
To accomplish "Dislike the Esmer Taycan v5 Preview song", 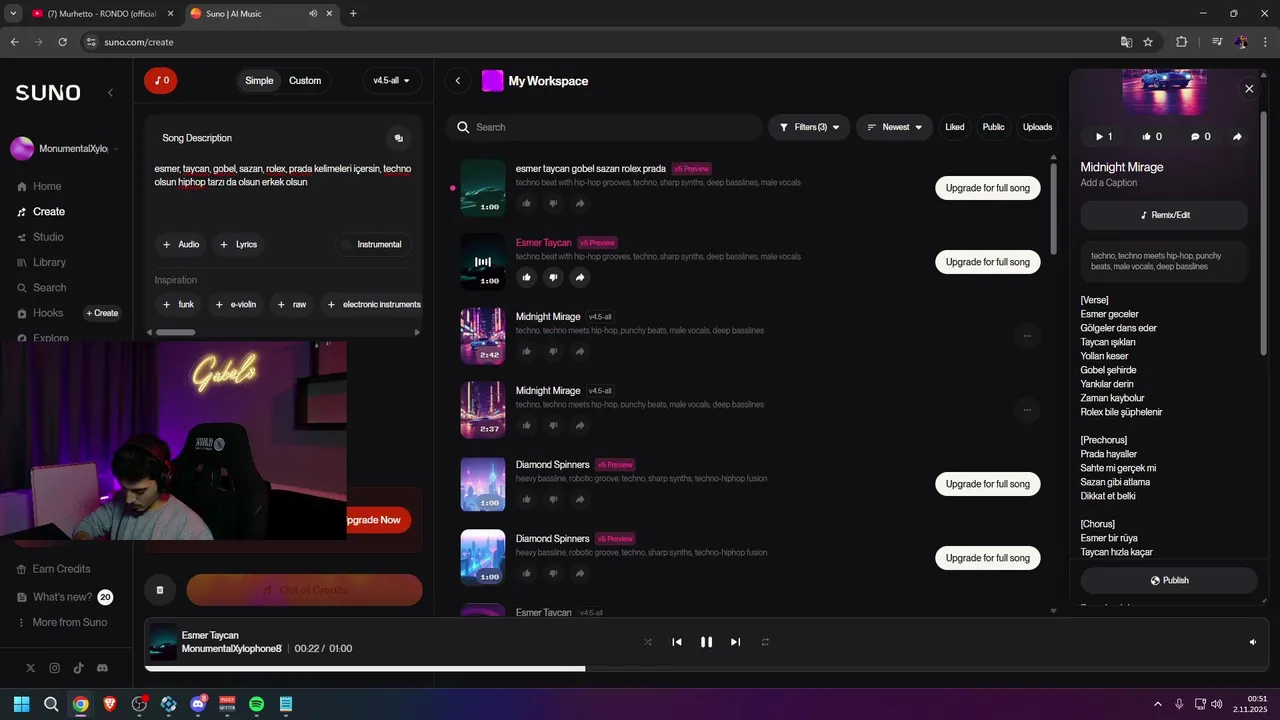I will click(x=553, y=277).
